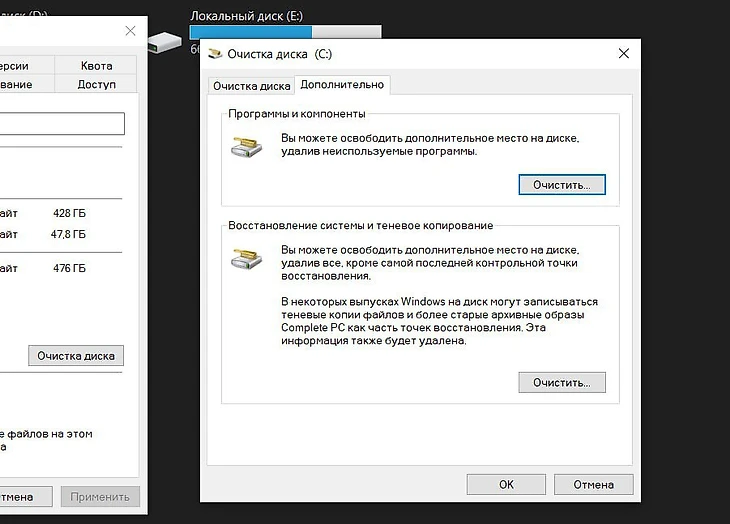
Task: Open the Доступ tab in properties
Action: click(x=97, y=85)
